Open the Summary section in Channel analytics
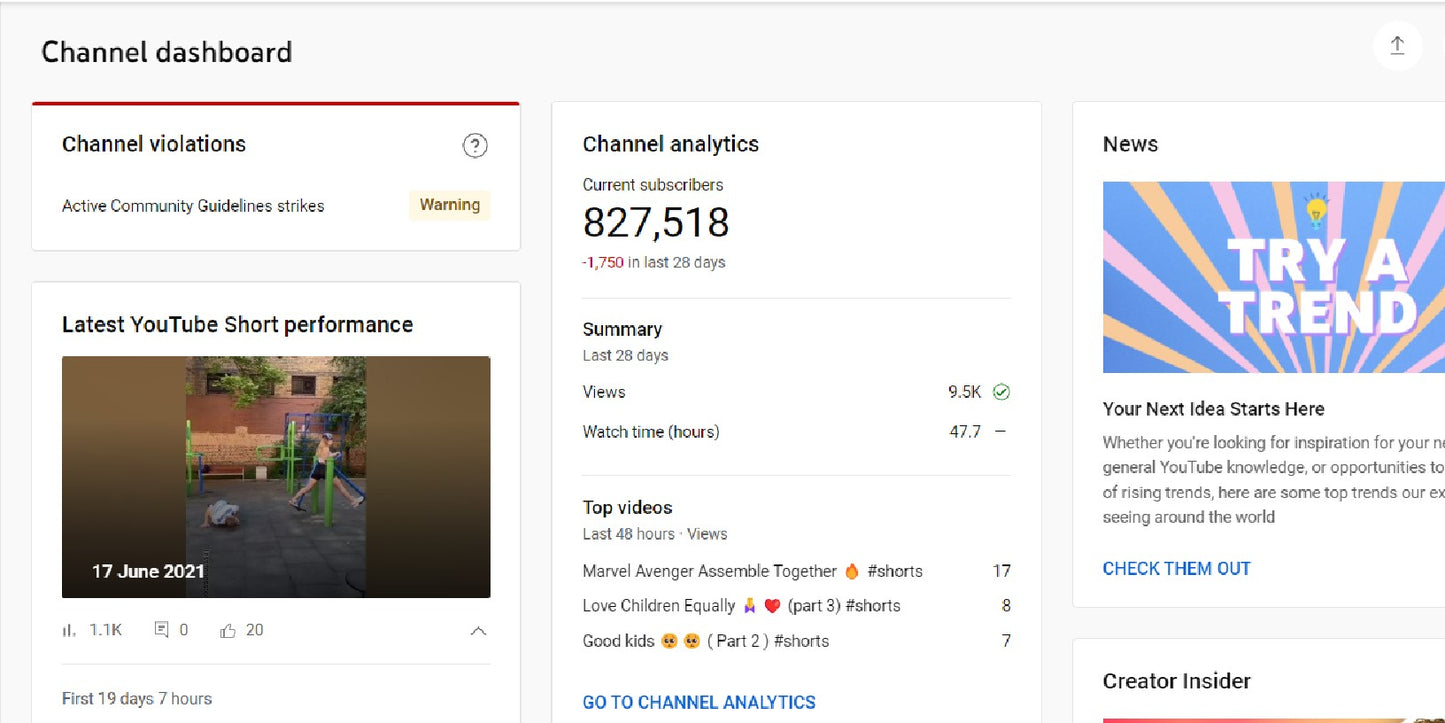This screenshot has width=1445, height=723. [622, 329]
